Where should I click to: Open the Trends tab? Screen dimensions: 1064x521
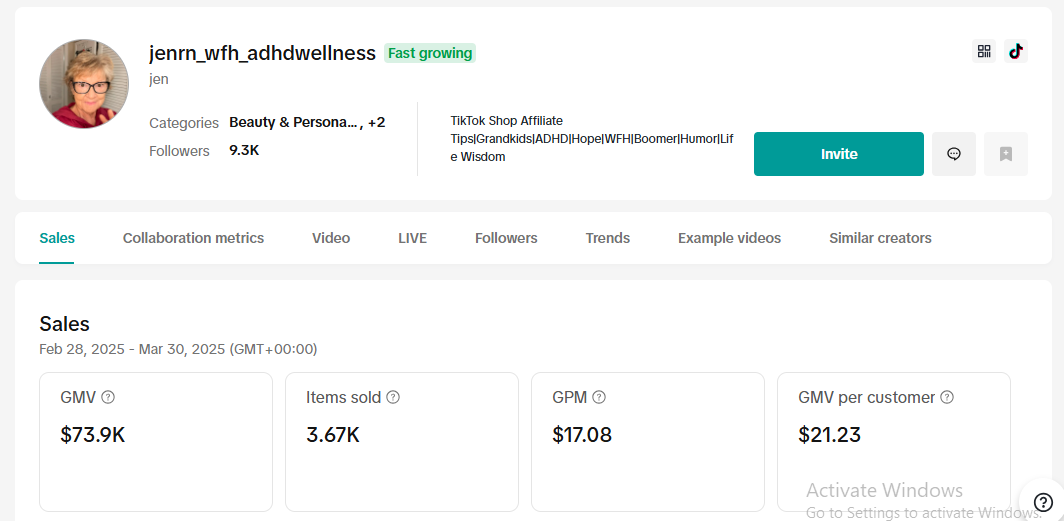pos(608,238)
